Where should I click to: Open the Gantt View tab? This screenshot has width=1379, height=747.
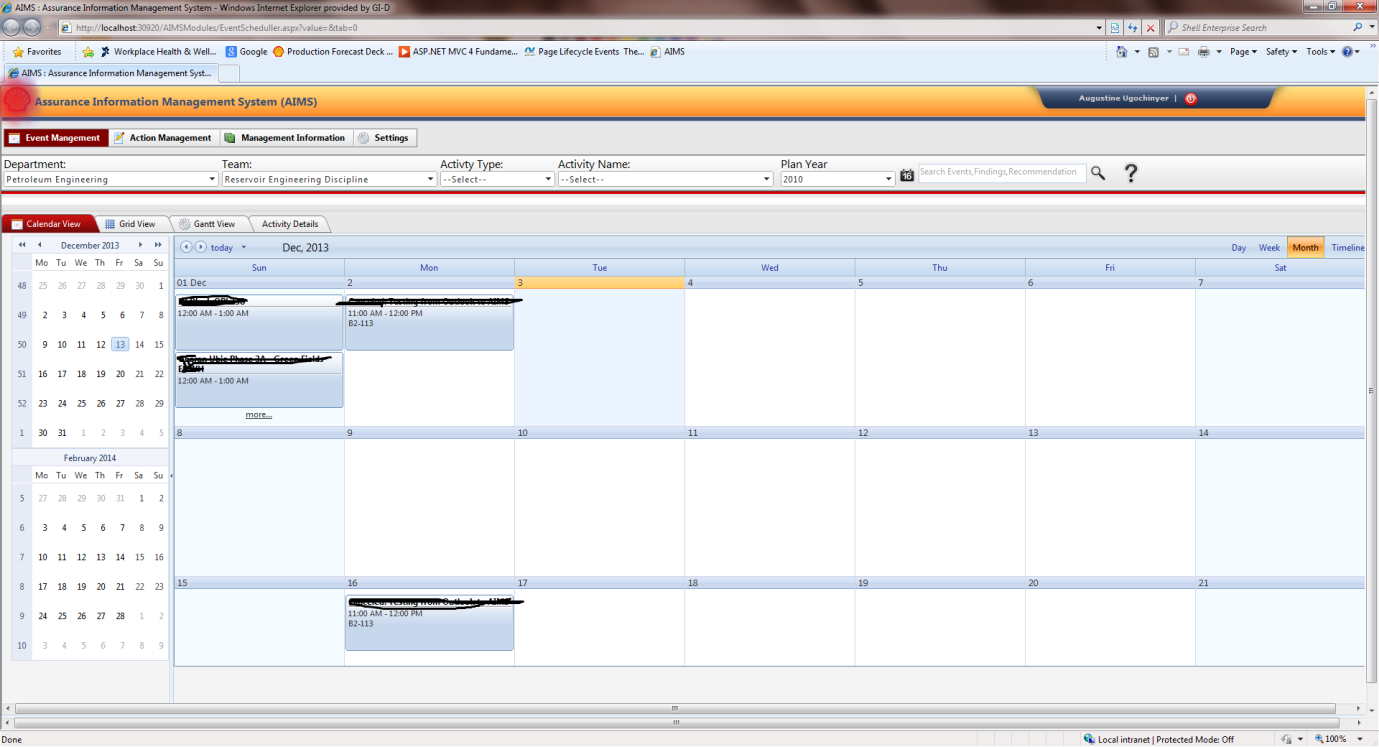pos(207,224)
